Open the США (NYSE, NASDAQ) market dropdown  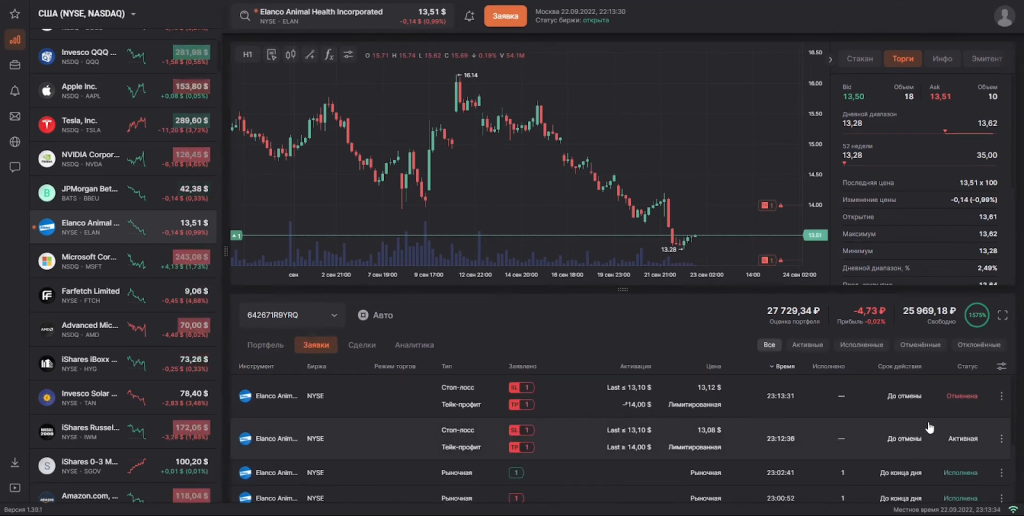(88, 15)
